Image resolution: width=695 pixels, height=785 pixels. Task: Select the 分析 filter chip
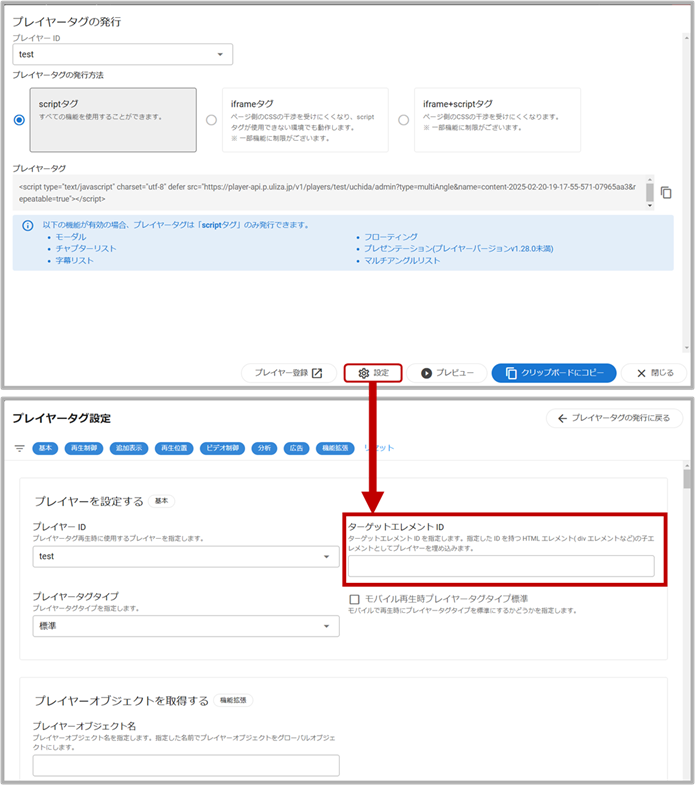(x=264, y=448)
